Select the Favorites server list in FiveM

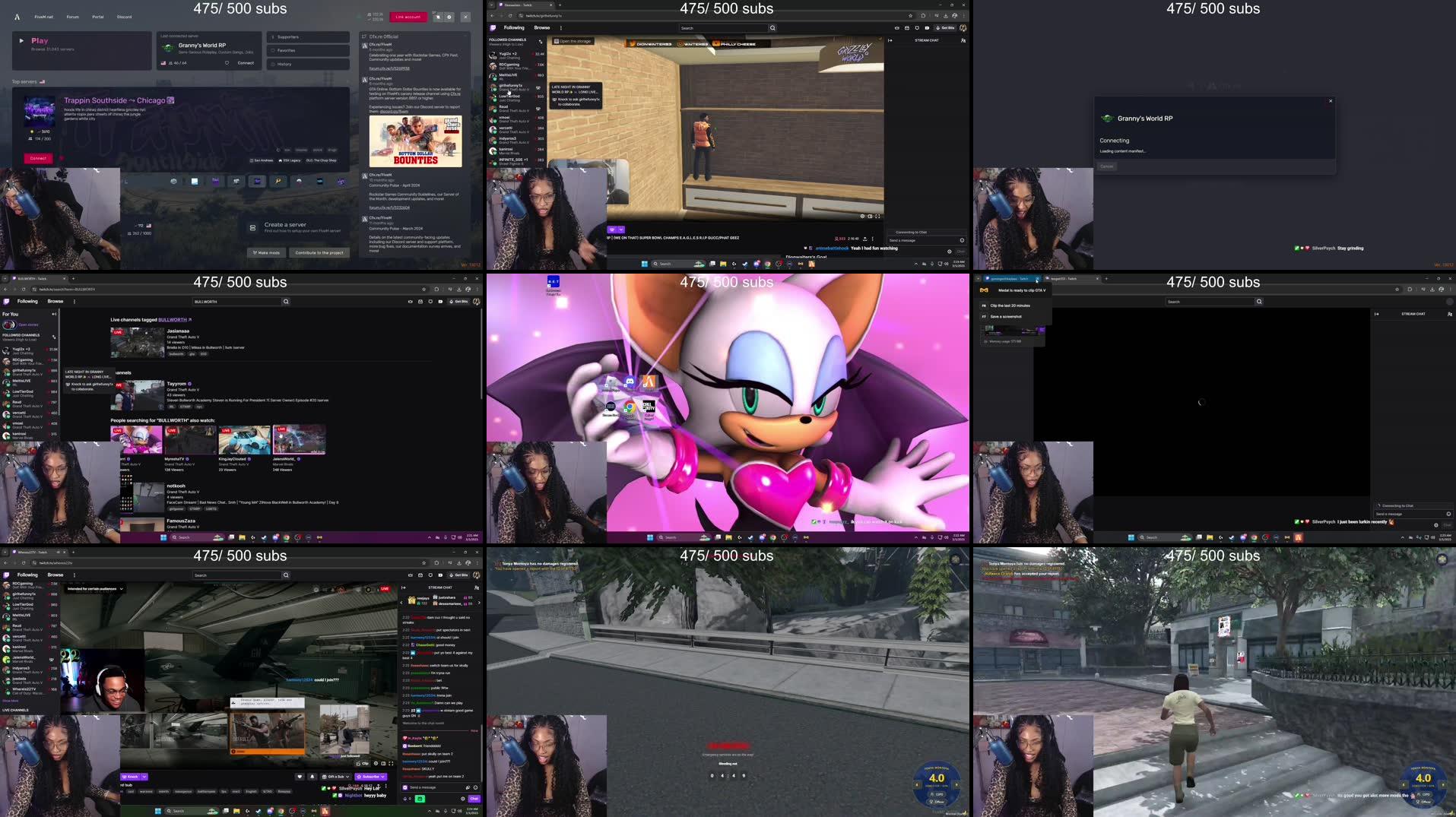[308, 51]
